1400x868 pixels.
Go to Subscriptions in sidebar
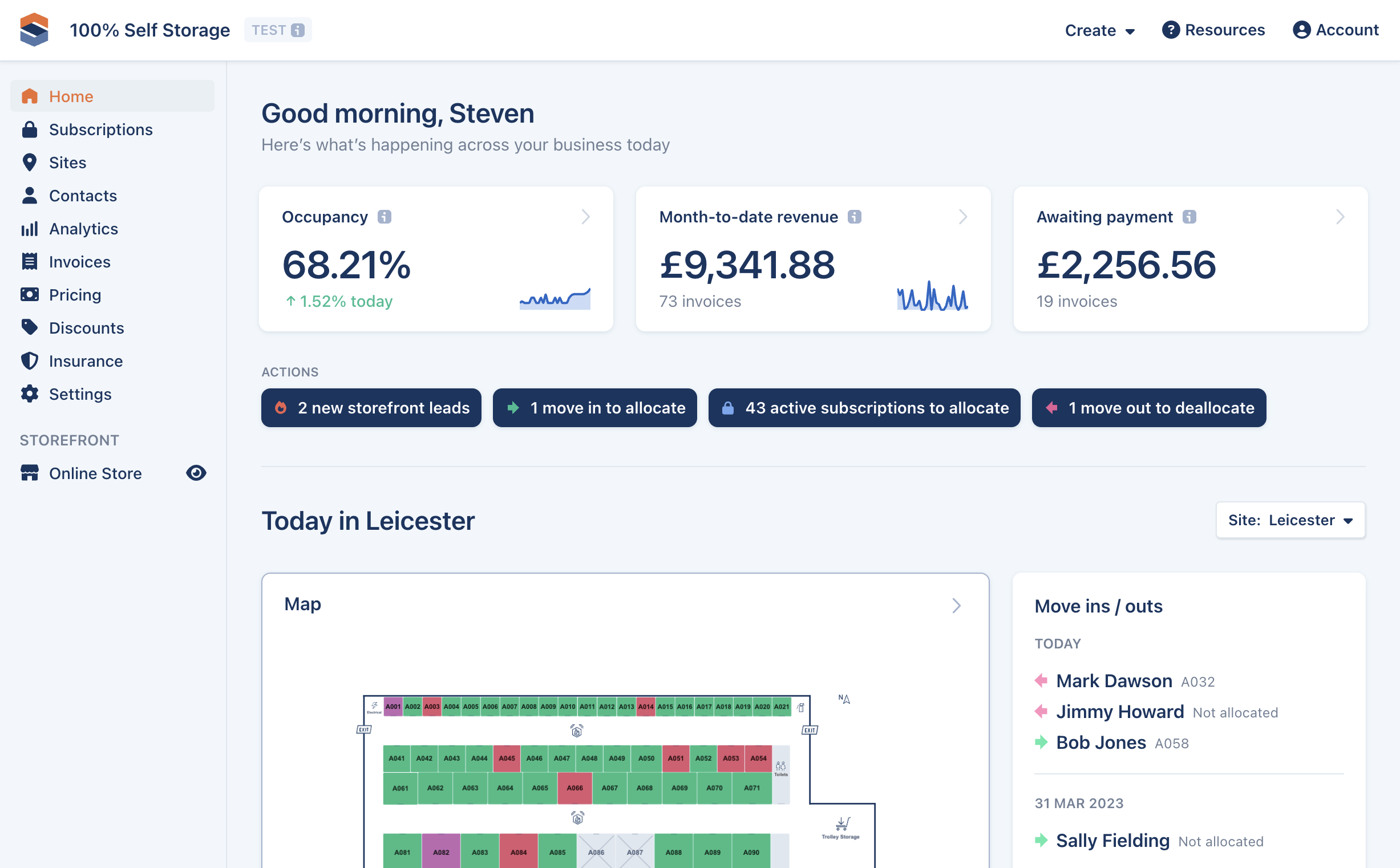coord(100,129)
